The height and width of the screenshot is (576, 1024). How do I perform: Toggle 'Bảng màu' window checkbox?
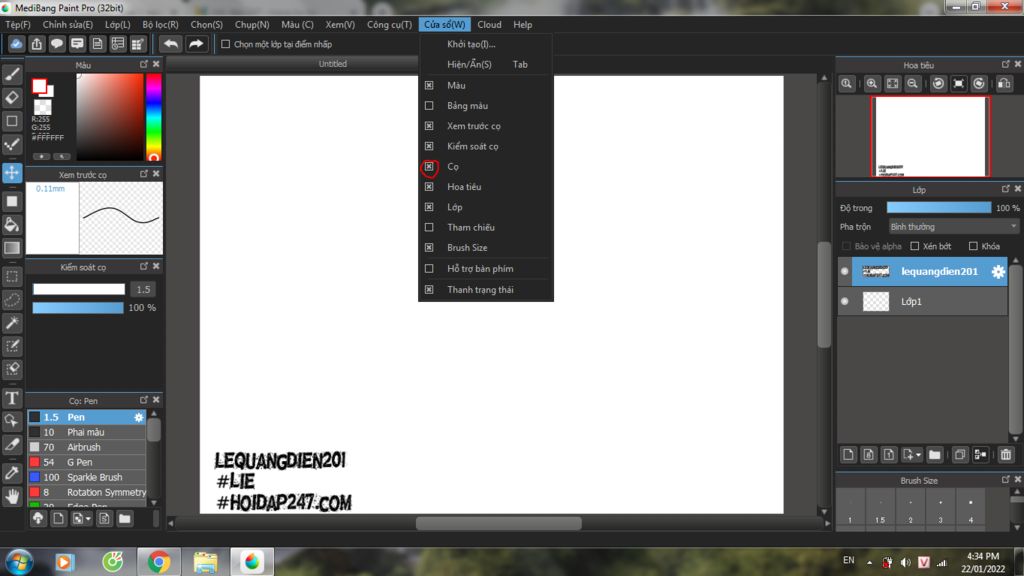pos(429,105)
